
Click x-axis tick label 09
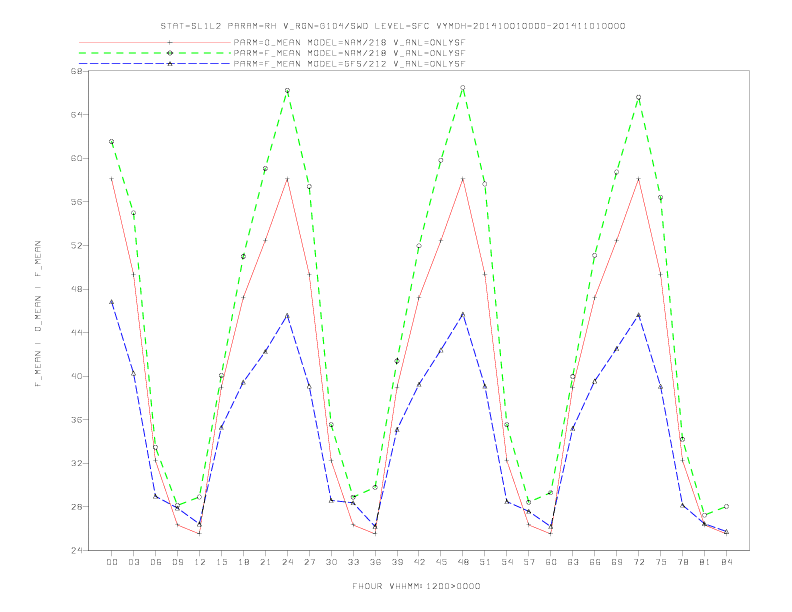177,562
